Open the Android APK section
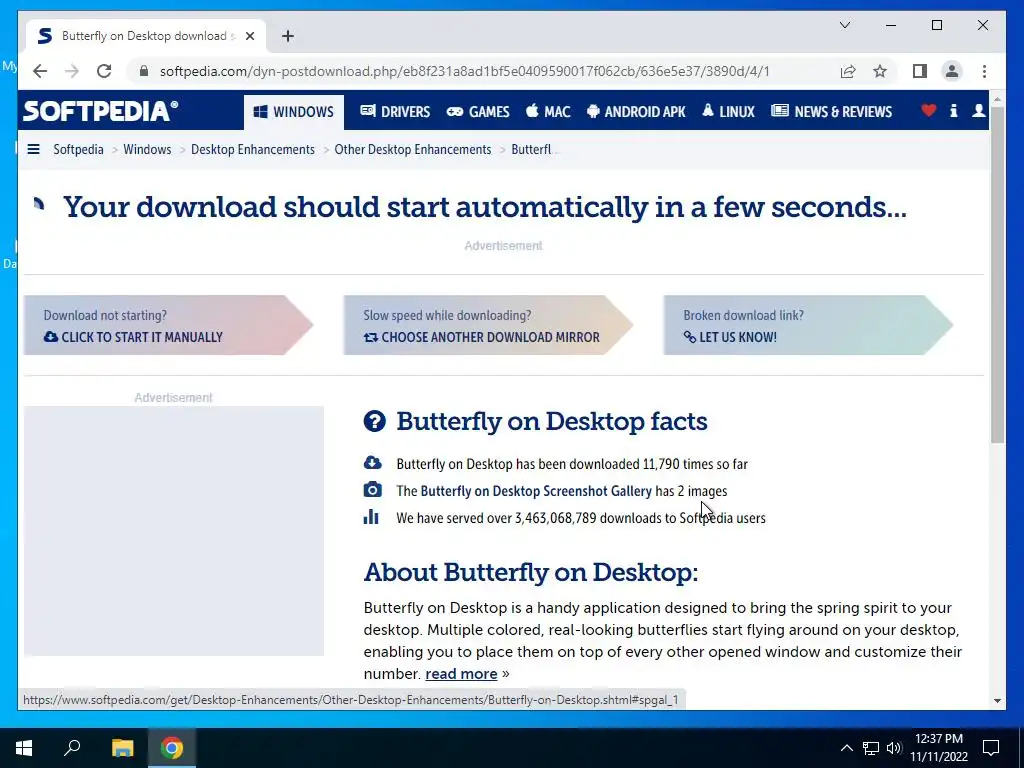 (636, 112)
